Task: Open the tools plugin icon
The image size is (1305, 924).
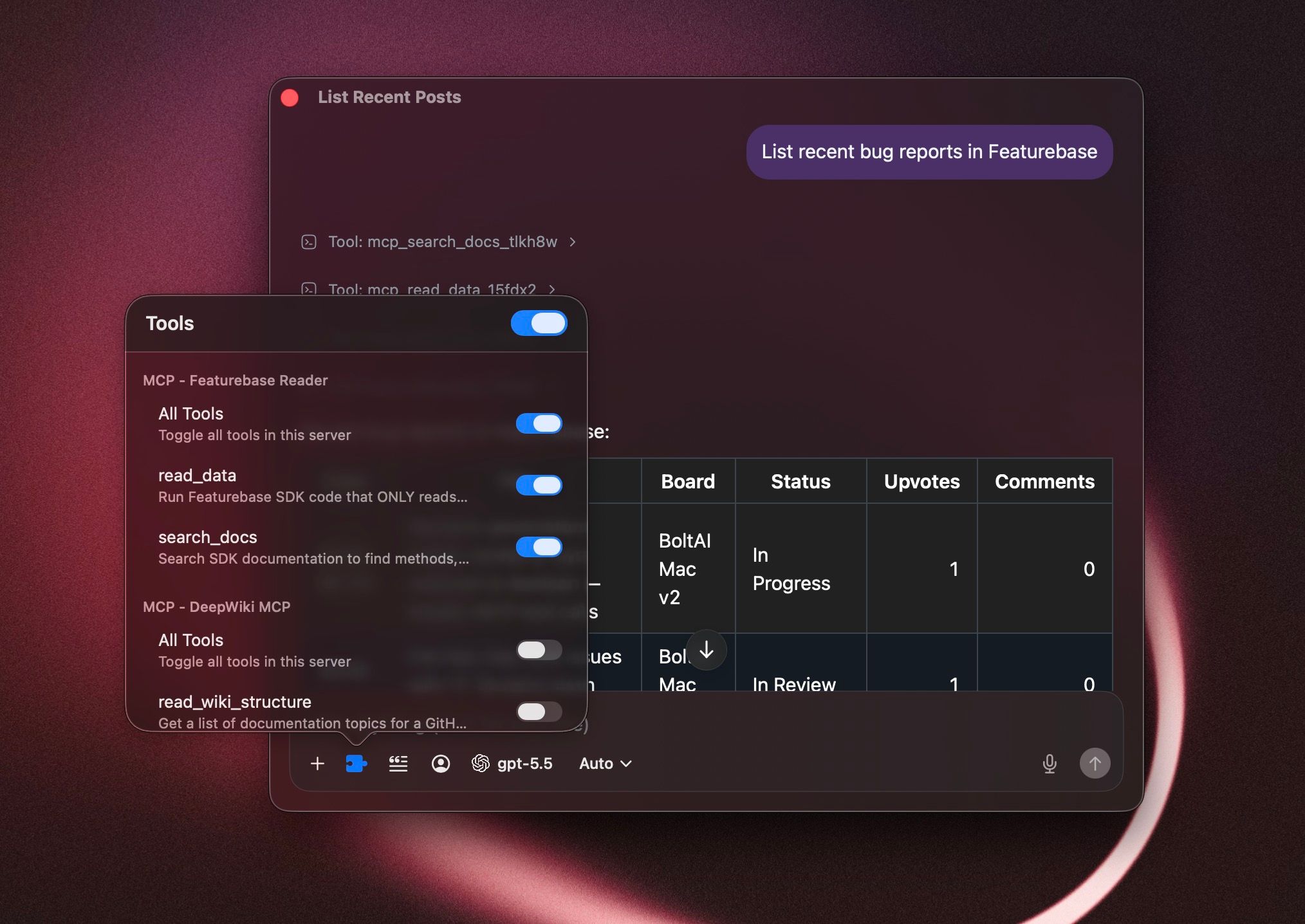Action: point(356,764)
